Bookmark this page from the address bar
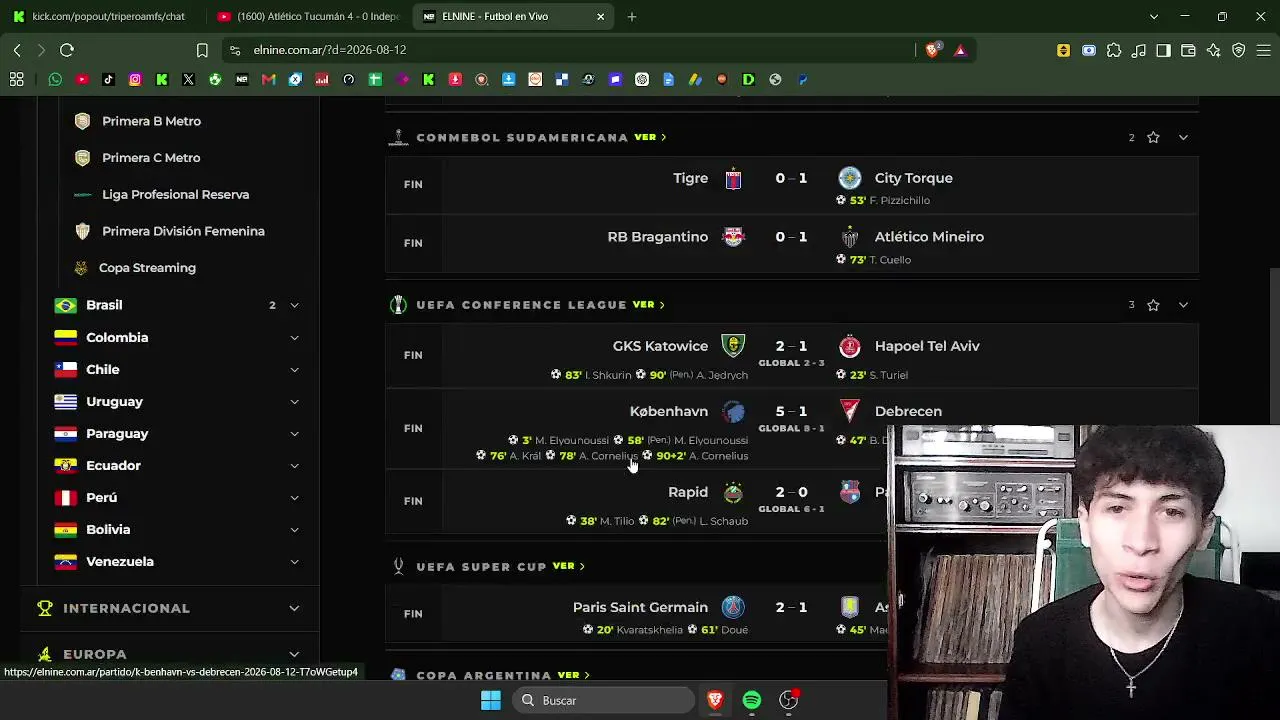 coord(202,50)
